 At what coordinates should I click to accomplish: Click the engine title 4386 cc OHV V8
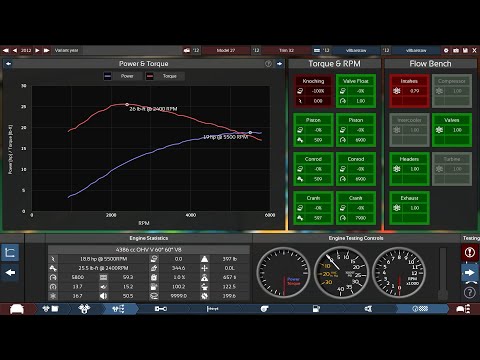coord(149,250)
